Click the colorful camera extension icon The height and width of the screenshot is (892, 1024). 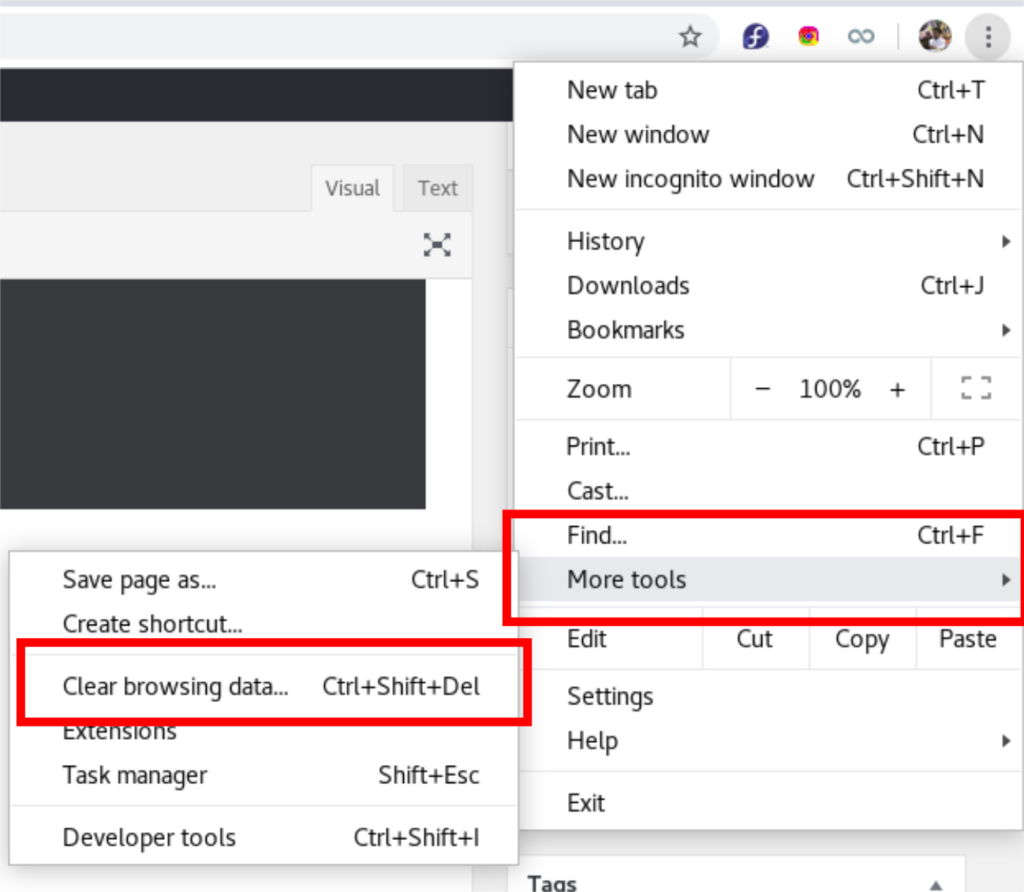[x=808, y=37]
